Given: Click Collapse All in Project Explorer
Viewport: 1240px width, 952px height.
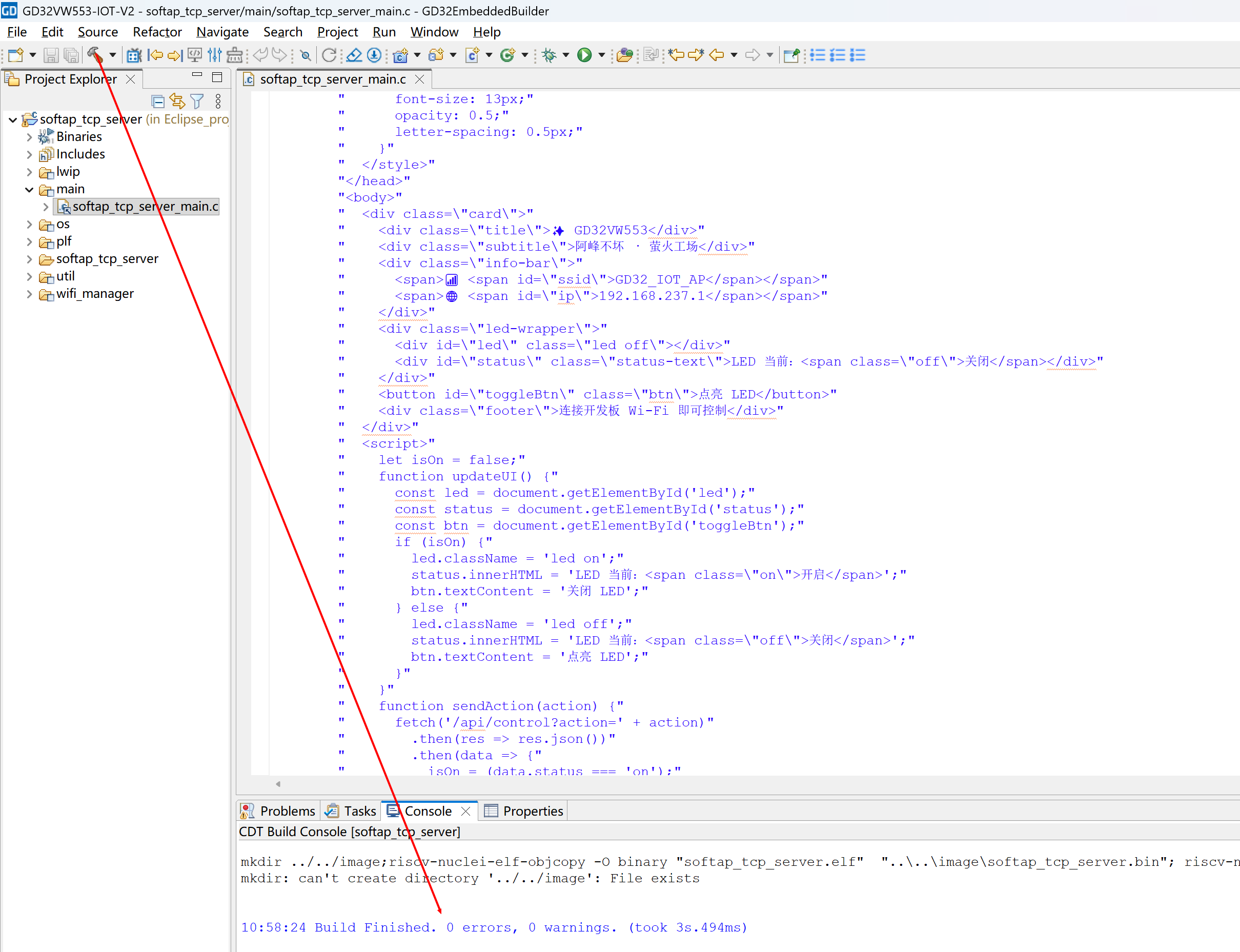Looking at the screenshot, I should coord(158,102).
